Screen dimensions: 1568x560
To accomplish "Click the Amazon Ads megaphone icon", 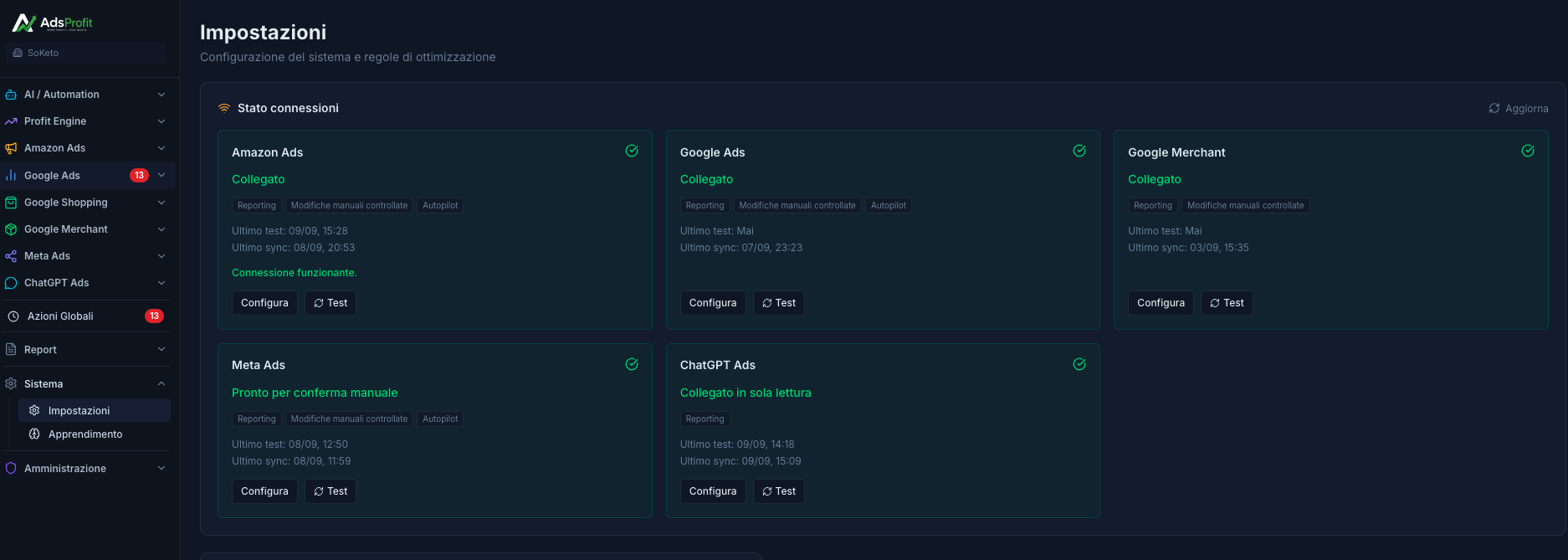I will coord(11,148).
